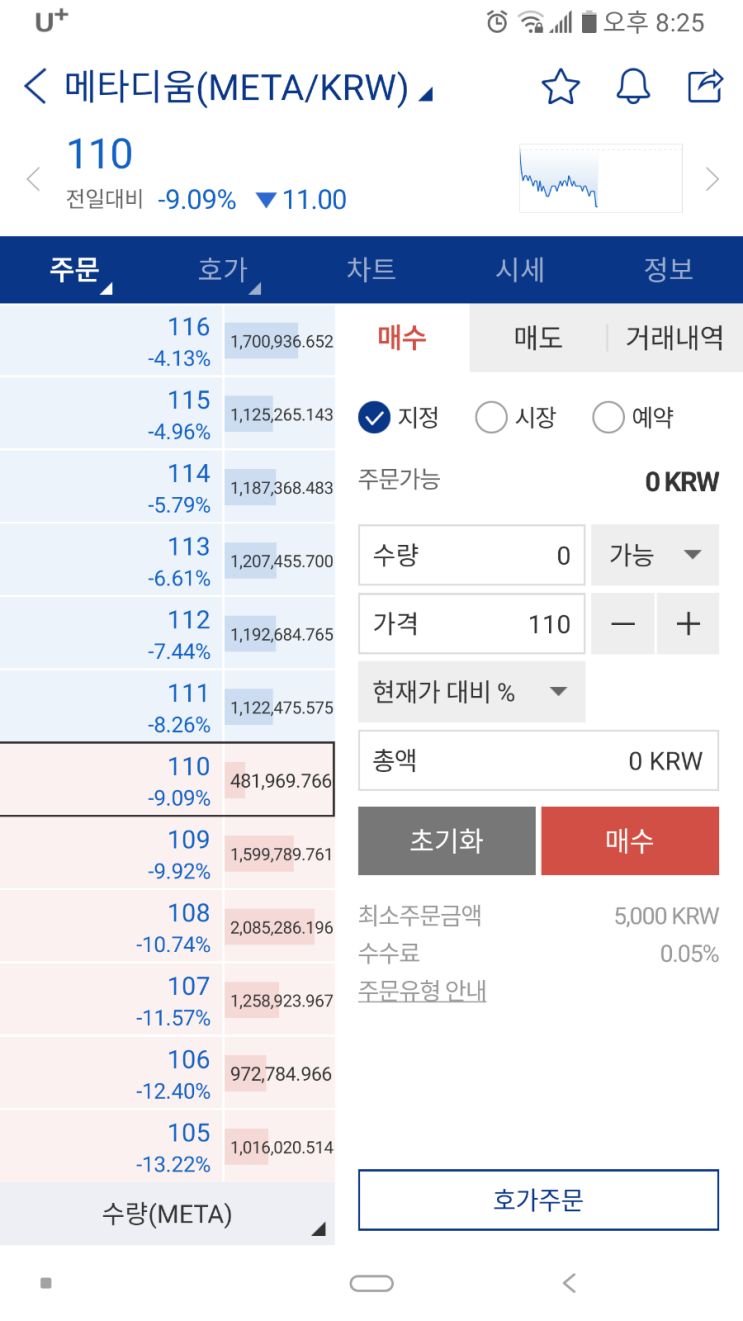The image size is (743, 1321).
Task: Open the 거래내역 history tab
Action: coord(675,338)
